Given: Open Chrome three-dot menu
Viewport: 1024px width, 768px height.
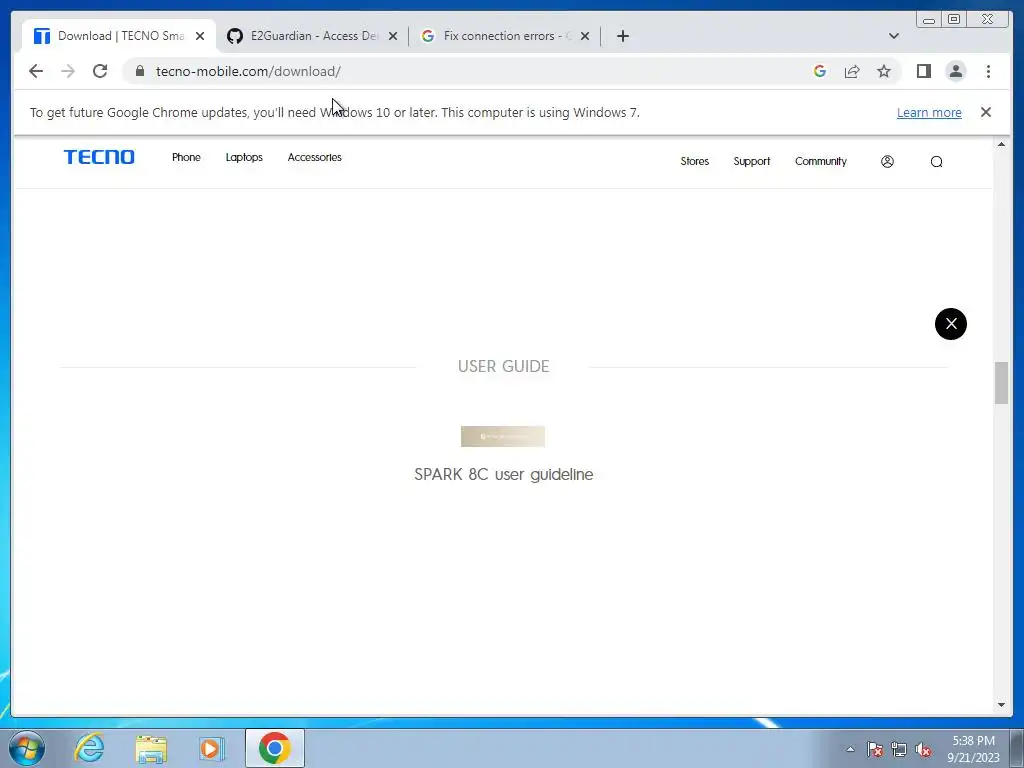Looking at the screenshot, I should pos(988,71).
